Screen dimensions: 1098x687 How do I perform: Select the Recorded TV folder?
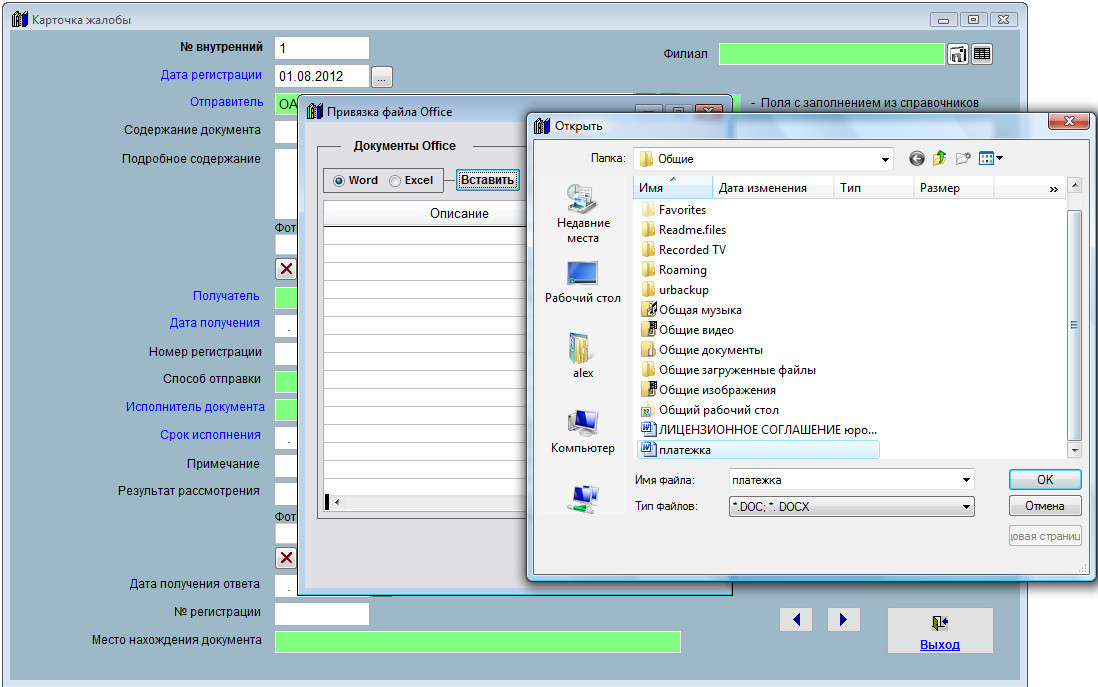pos(691,250)
